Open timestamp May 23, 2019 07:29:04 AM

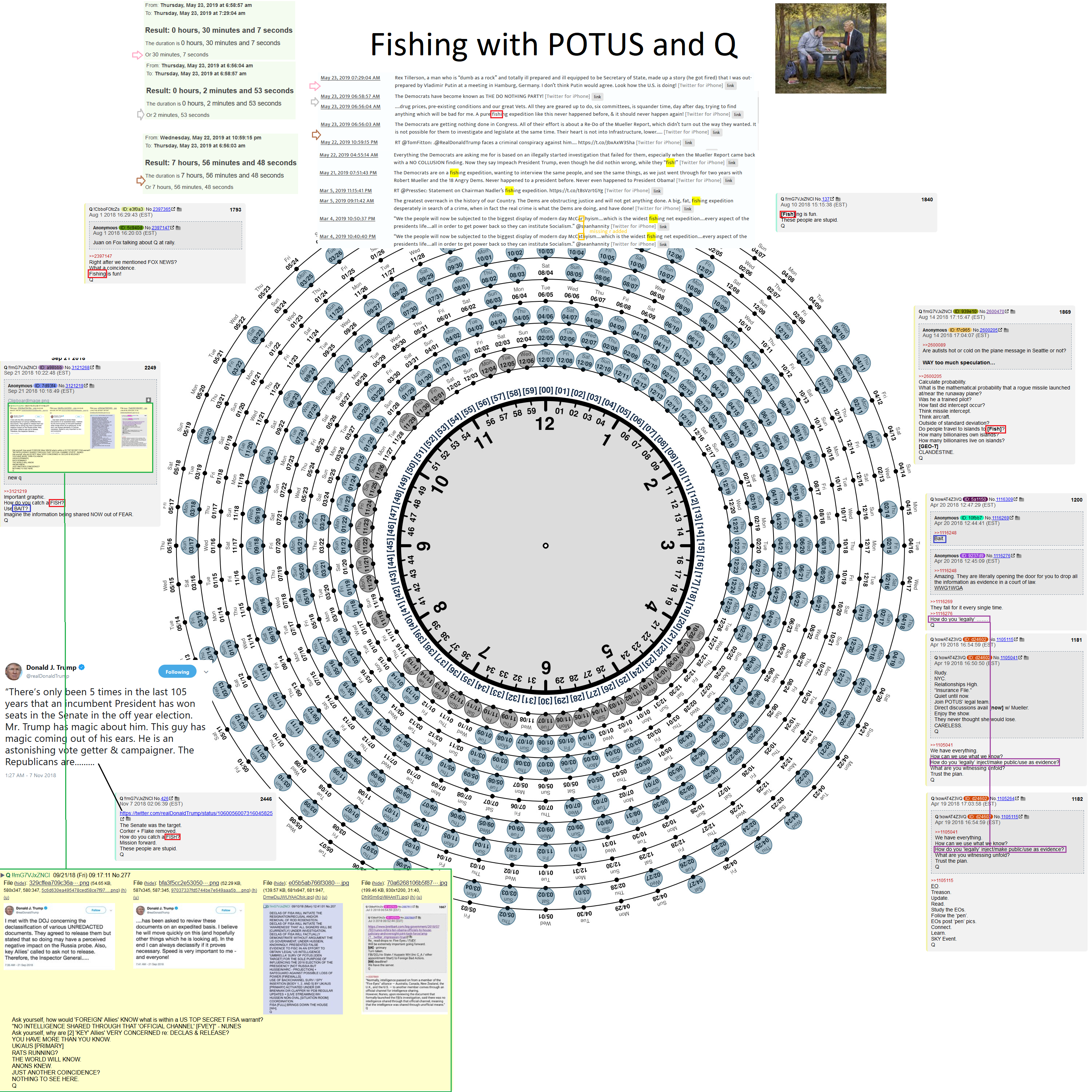pos(350,78)
